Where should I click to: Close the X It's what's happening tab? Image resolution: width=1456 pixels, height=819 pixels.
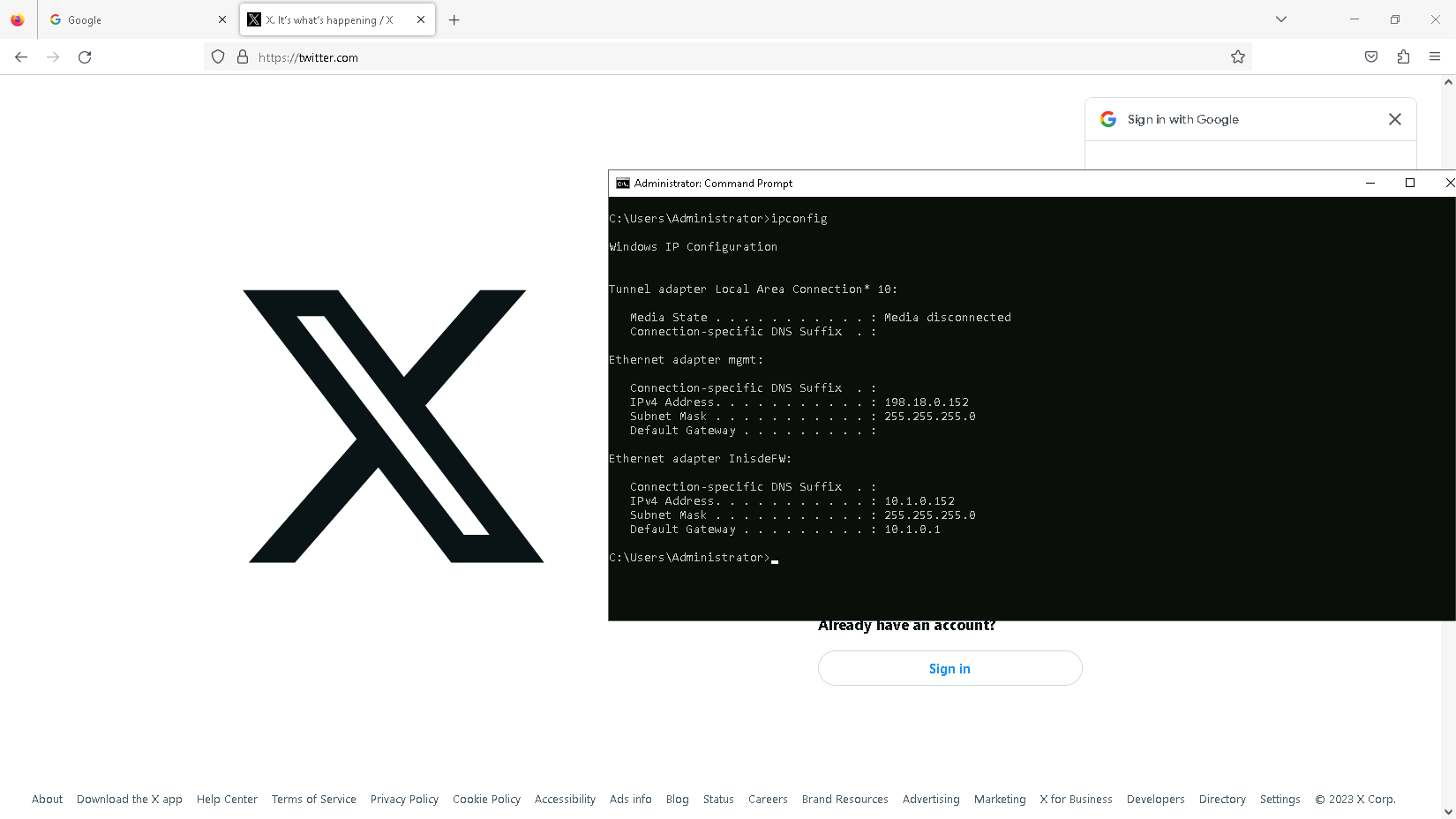421,19
